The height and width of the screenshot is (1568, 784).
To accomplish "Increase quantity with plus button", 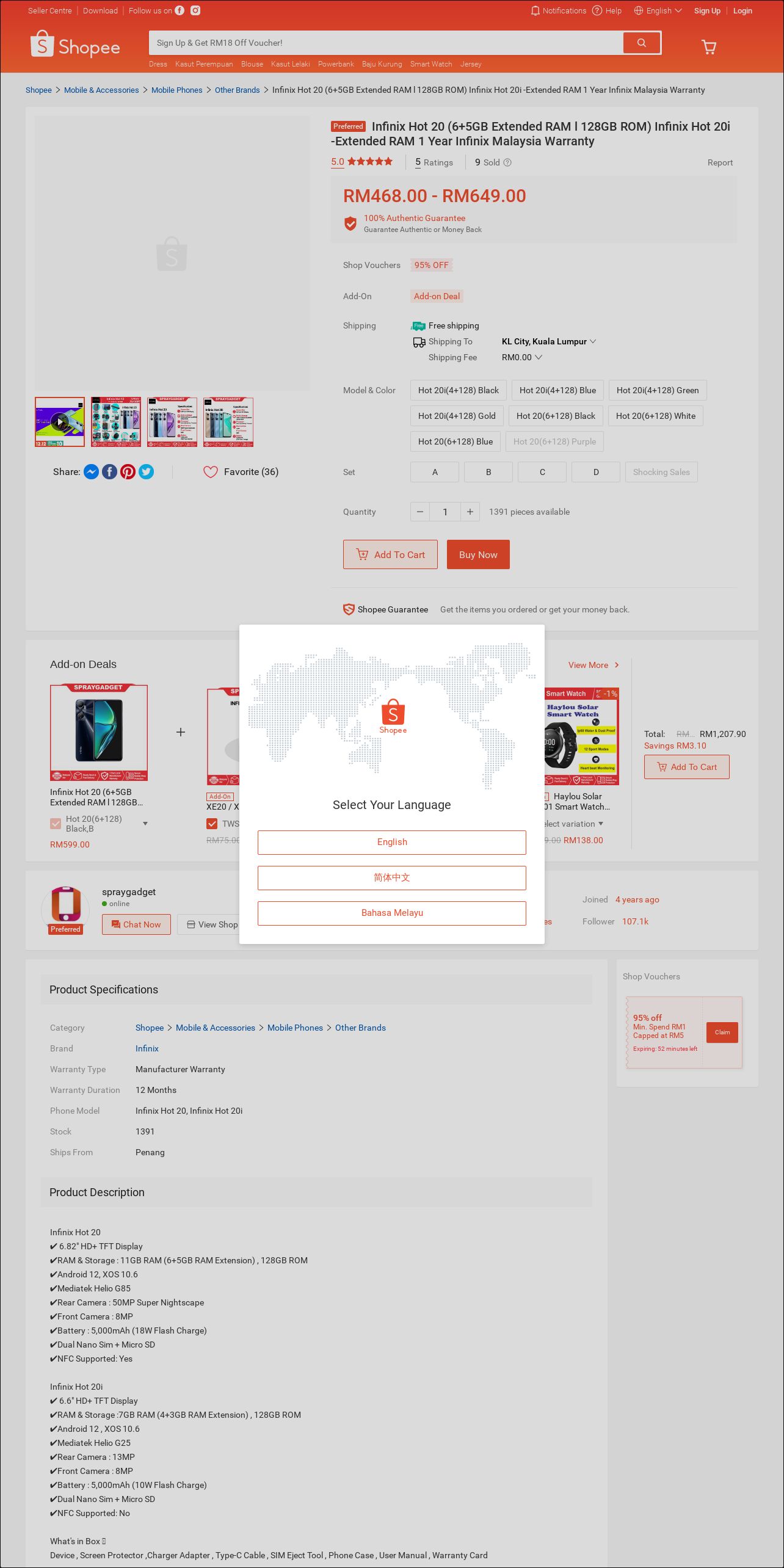I will pos(470,512).
